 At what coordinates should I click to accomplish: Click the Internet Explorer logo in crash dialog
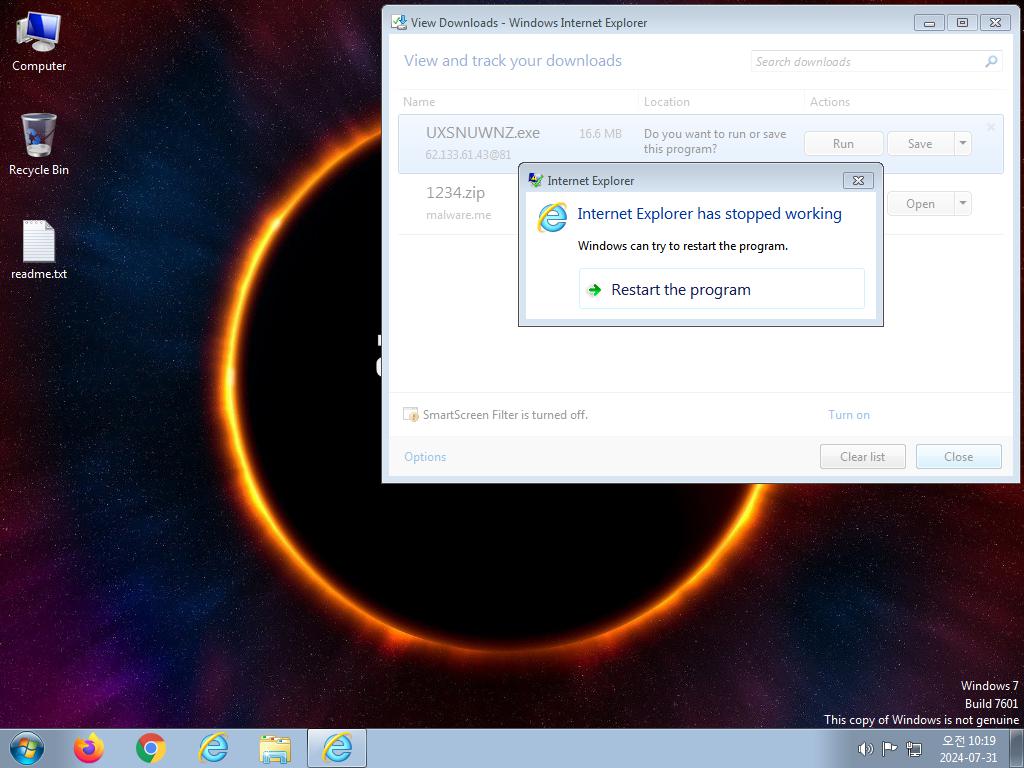552,217
